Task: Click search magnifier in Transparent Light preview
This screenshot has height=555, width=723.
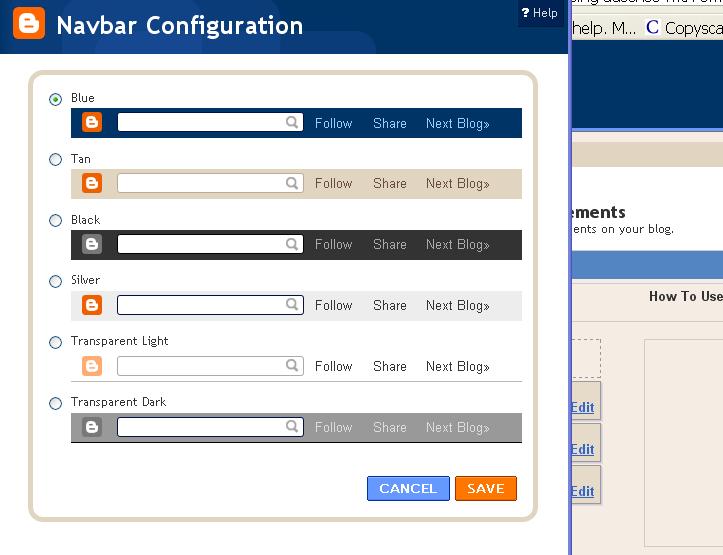Action: (292, 366)
